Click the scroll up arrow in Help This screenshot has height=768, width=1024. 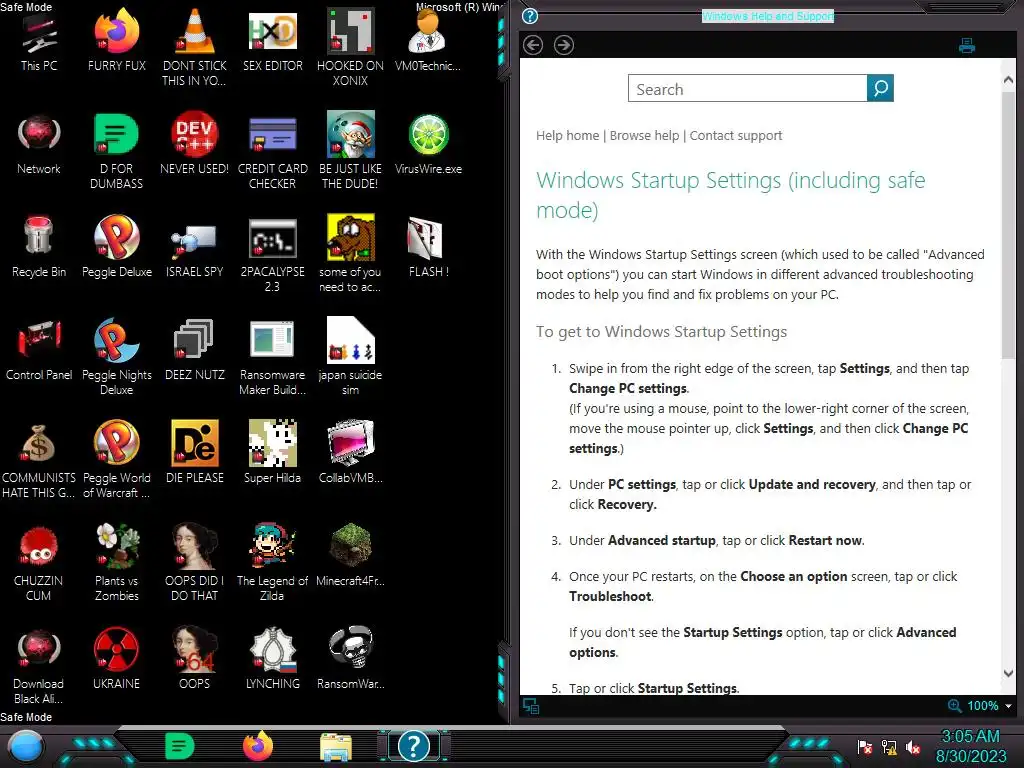(x=1008, y=80)
